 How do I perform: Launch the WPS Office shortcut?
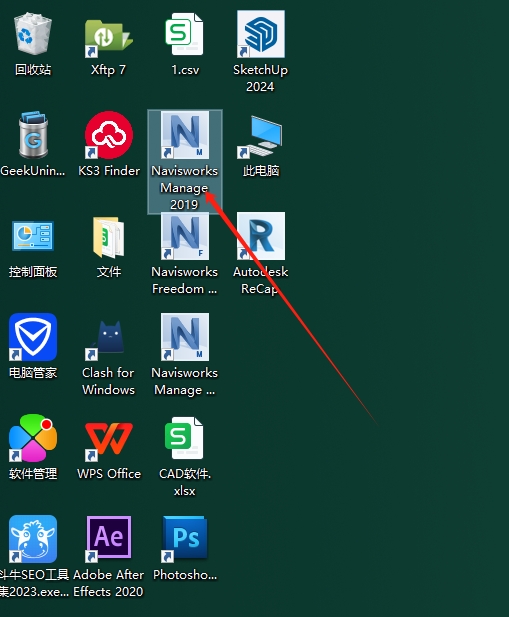point(109,440)
